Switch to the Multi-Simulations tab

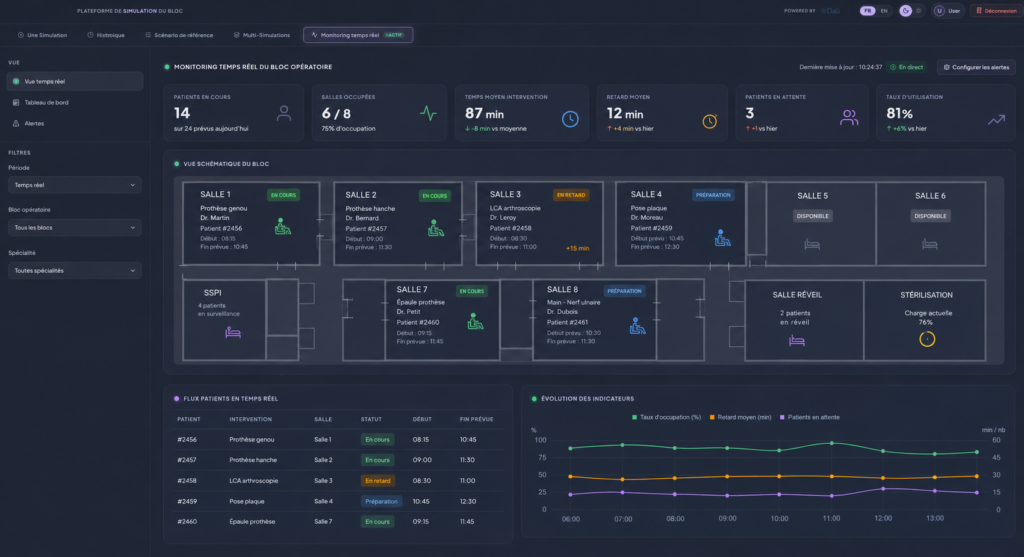(261, 35)
